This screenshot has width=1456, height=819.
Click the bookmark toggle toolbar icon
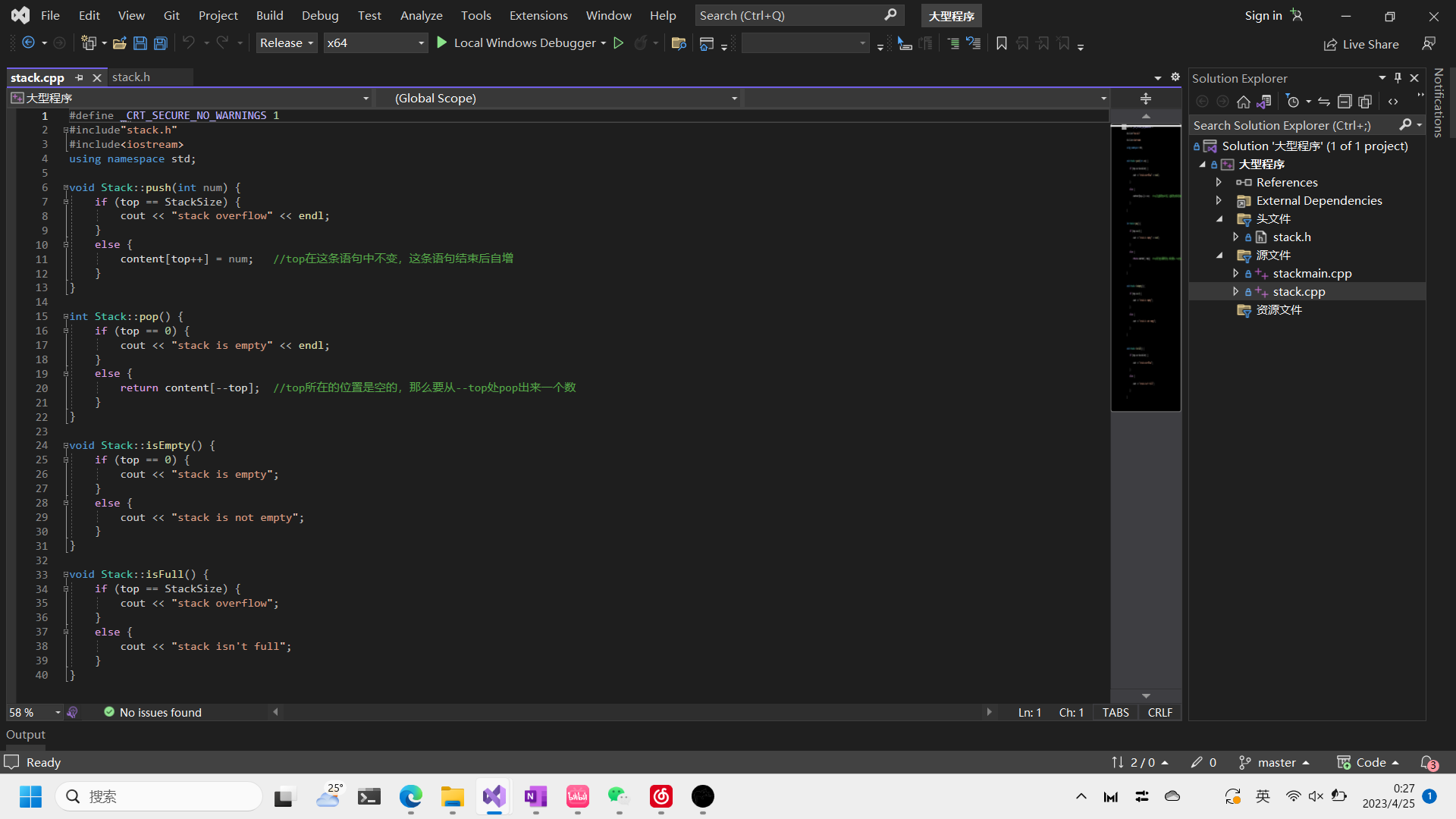point(1001,43)
